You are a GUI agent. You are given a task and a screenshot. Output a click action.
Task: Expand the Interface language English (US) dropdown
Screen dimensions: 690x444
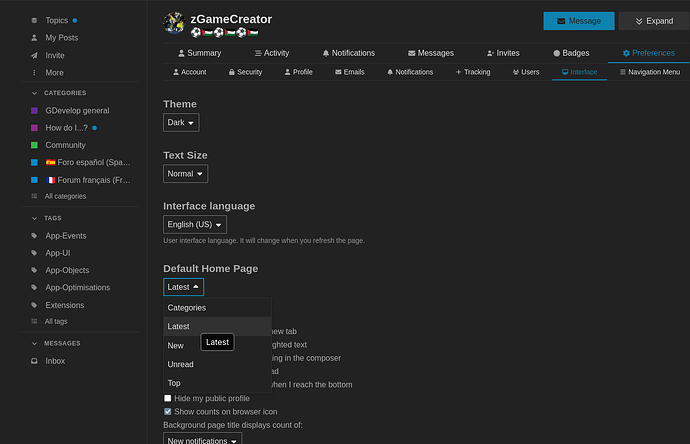tap(195, 225)
